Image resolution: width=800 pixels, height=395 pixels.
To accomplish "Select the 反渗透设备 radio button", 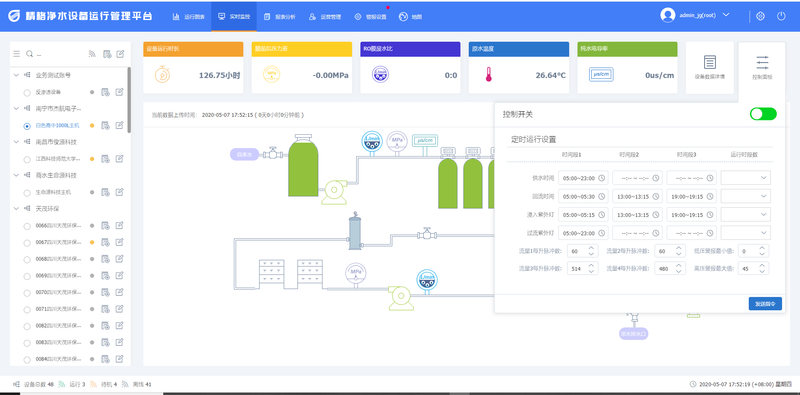I will (x=27, y=92).
